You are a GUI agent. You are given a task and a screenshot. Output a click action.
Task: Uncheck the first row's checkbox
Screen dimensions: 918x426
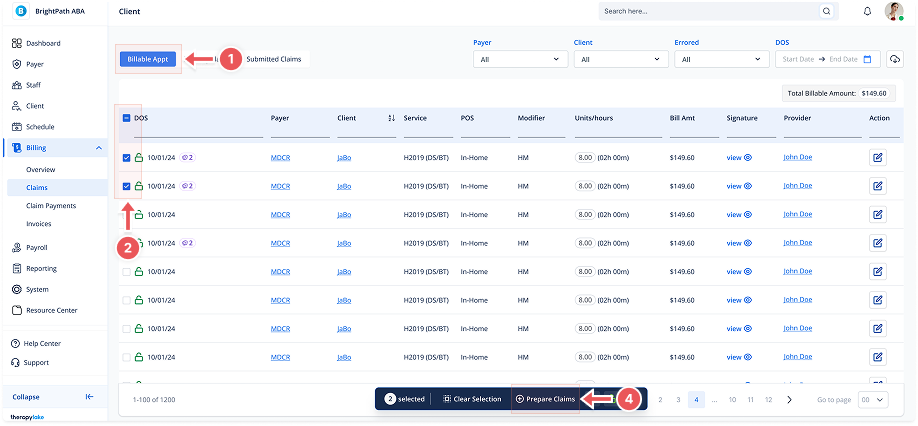click(126, 158)
